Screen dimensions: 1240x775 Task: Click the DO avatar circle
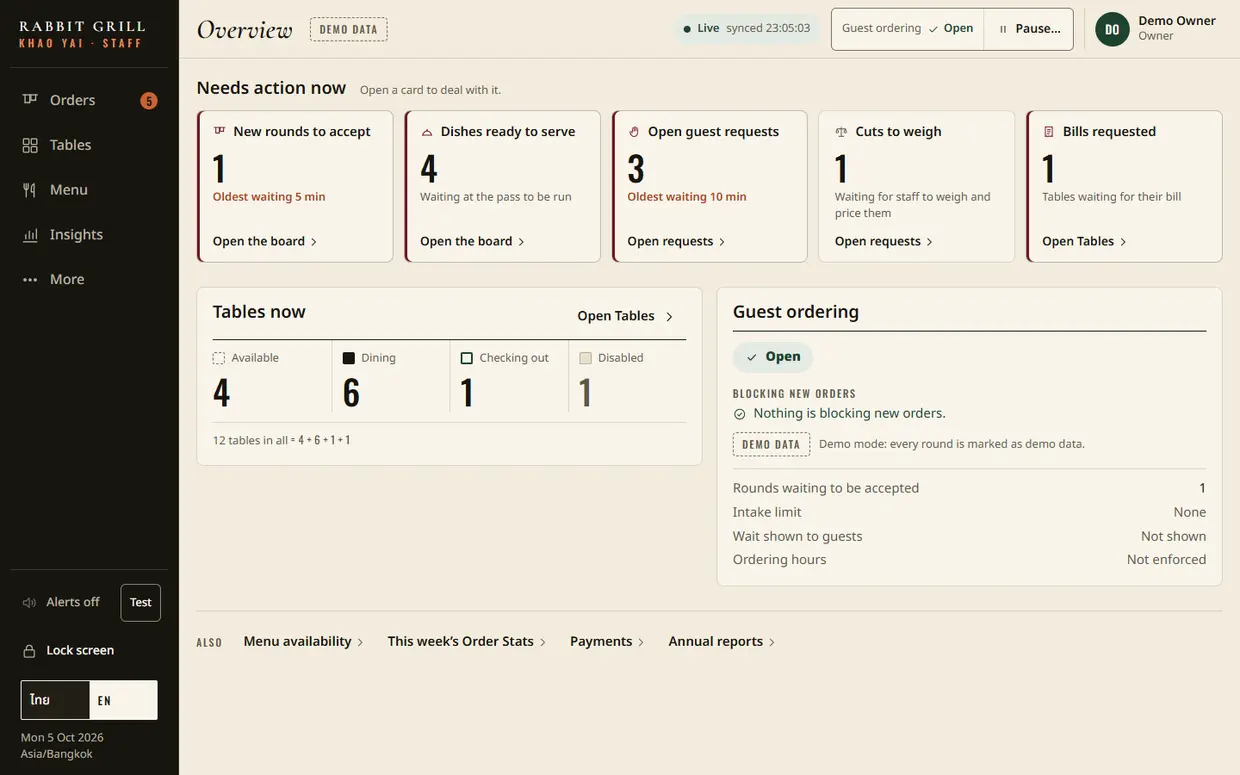(x=1112, y=29)
